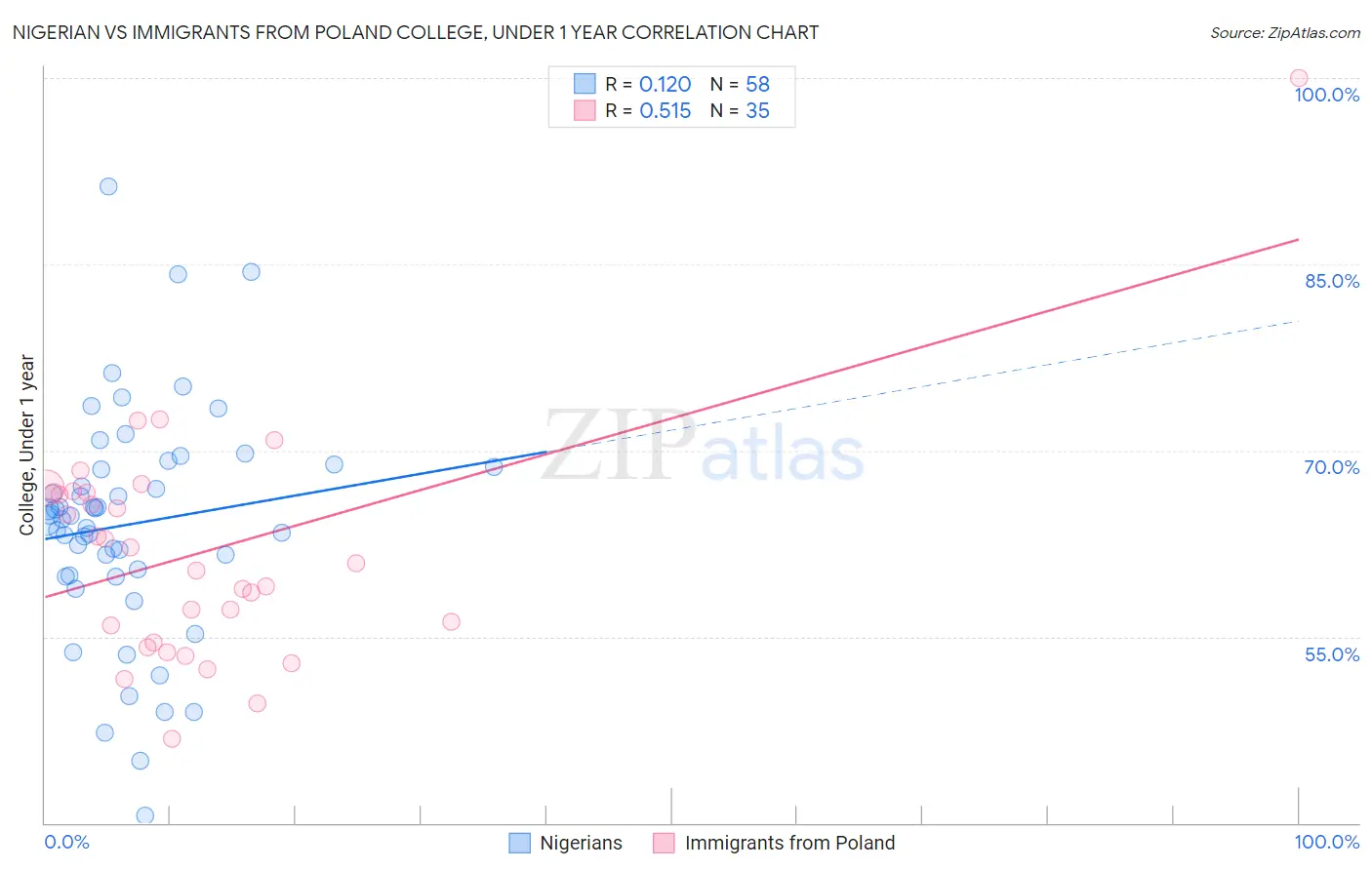Click the blue swatch beside R = 0.120
The image size is (1372, 870).
coord(585,84)
